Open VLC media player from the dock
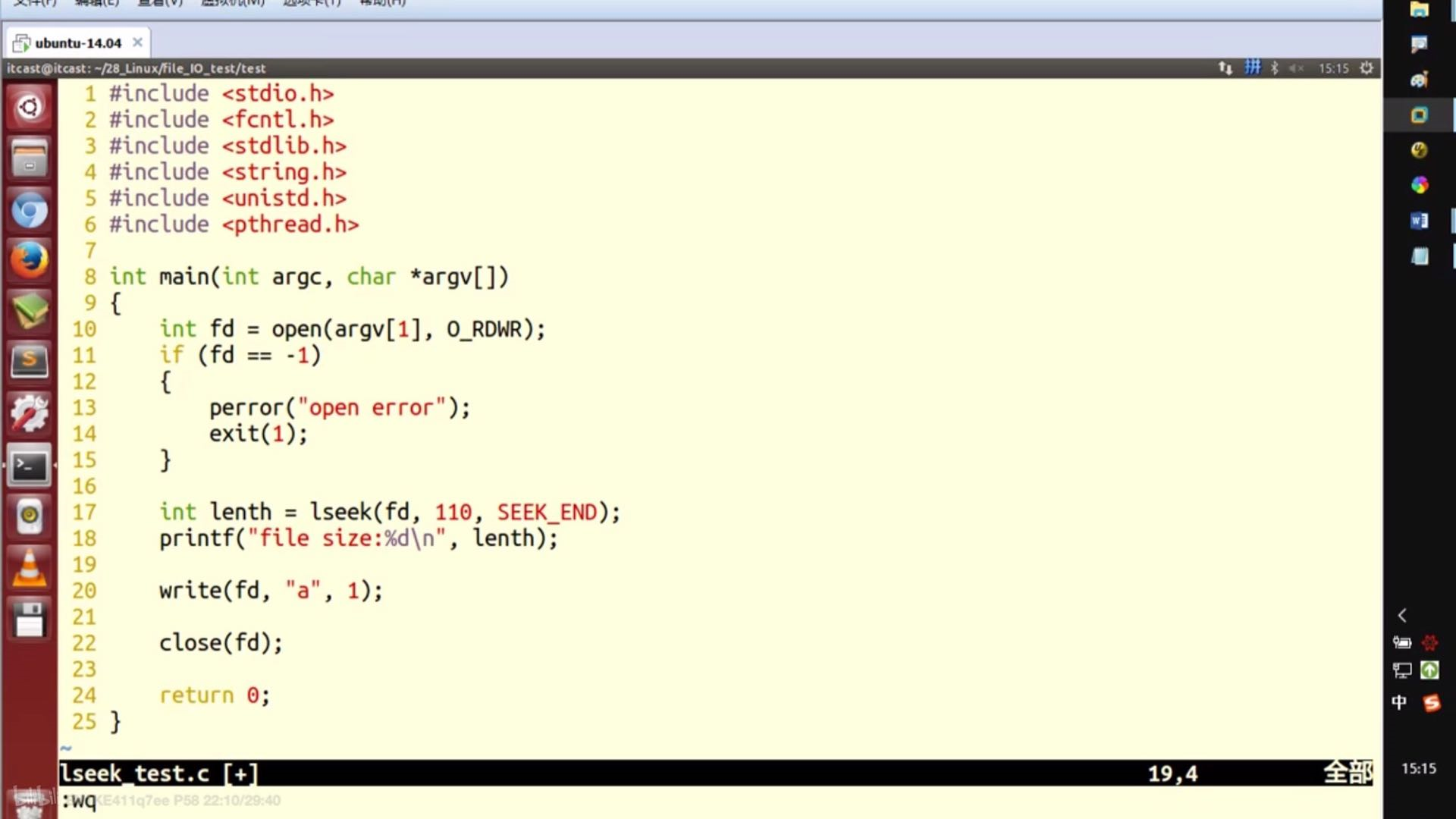Screen dimensions: 1456x819 pyautogui.click(x=29, y=567)
